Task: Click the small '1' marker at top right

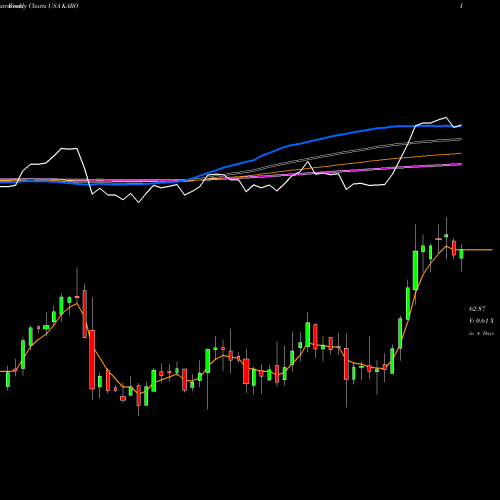Action: coord(461,6)
